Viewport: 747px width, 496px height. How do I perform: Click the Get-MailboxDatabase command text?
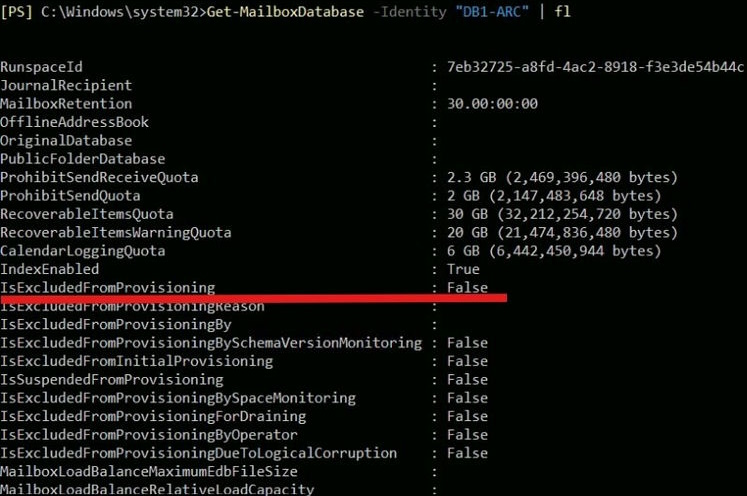tap(286, 11)
